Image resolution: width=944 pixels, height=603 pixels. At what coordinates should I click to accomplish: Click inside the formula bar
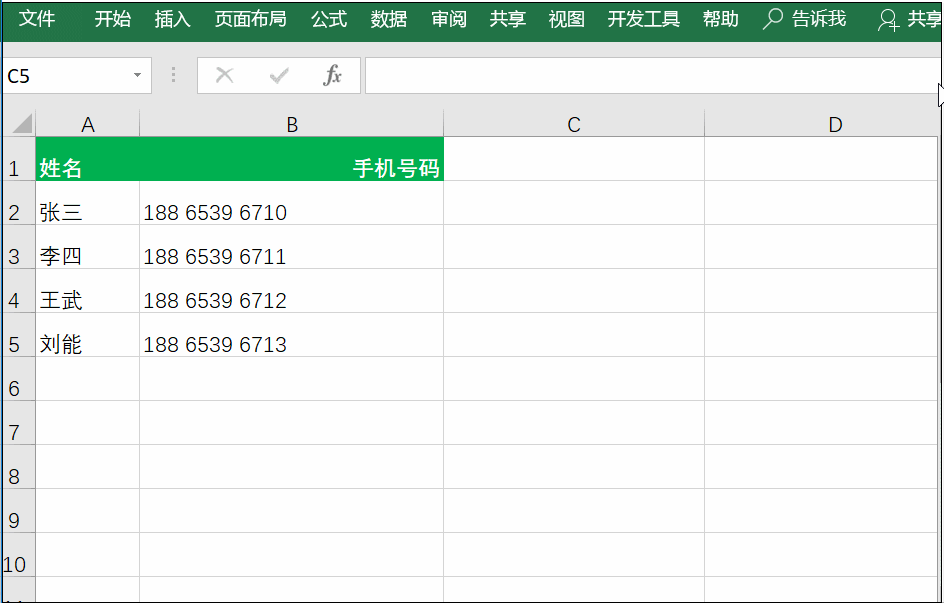(x=653, y=76)
